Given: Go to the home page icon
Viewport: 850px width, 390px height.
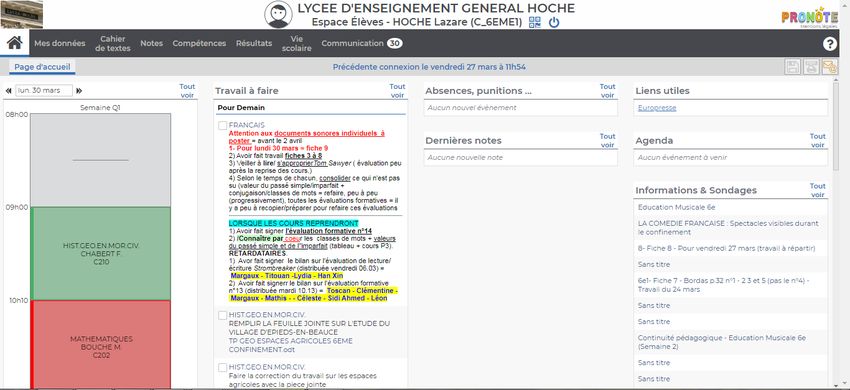Looking at the screenshot, I should coord(15,43).
